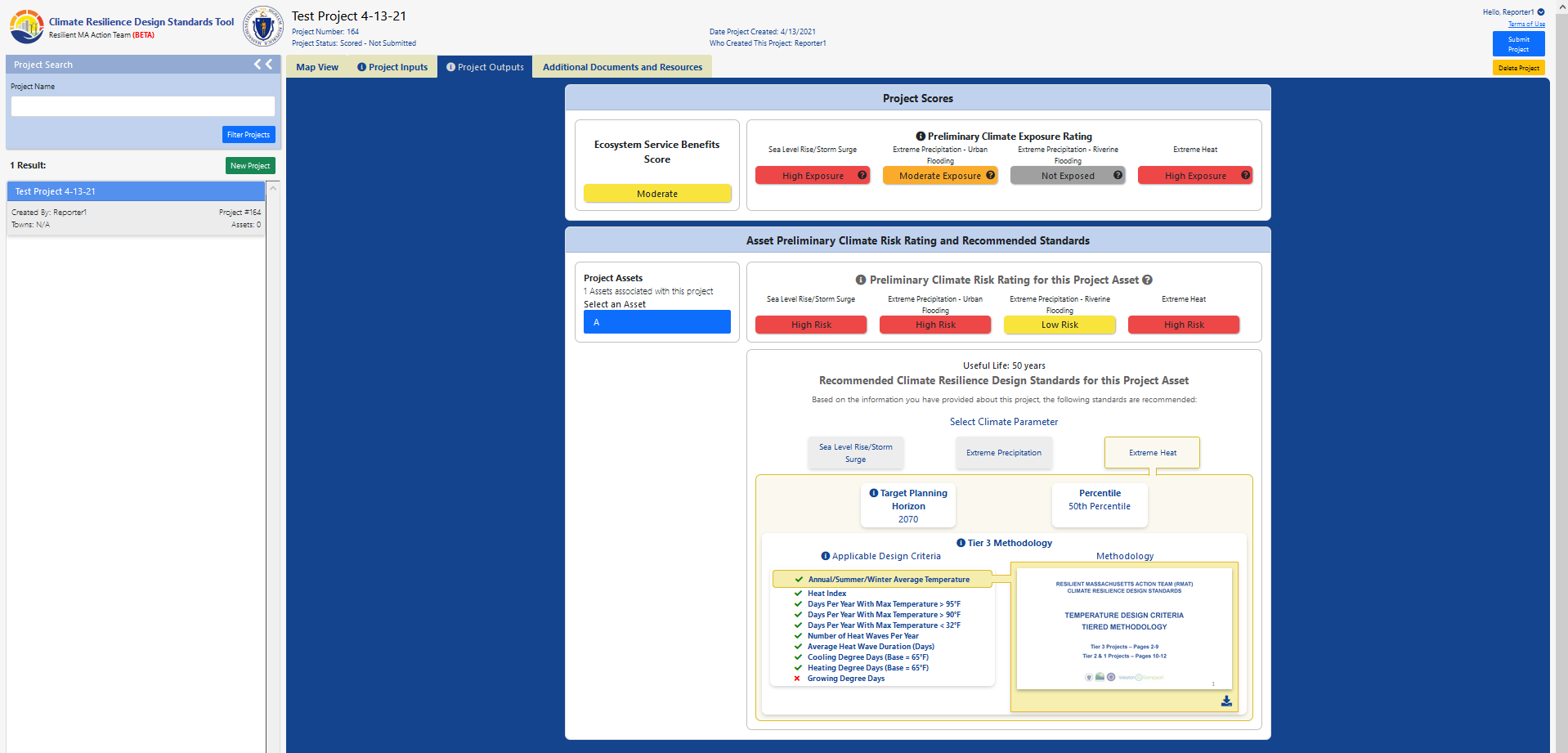This screenshot has height=753, width=1568.
Task: Collapse the Project Search panel chevrons
Action: [263, 65]
